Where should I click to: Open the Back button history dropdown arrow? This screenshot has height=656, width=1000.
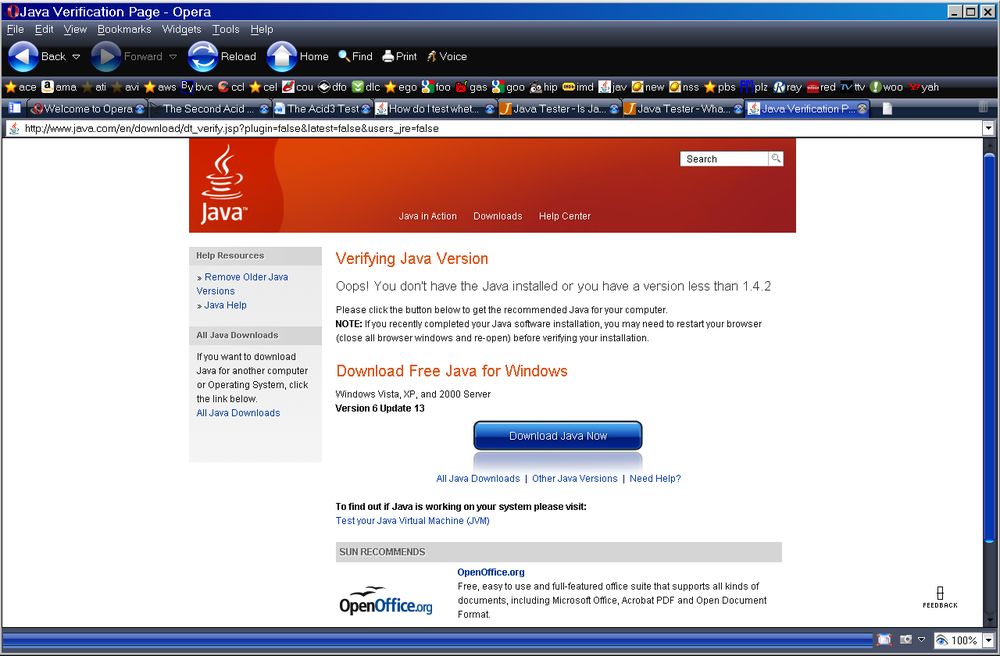[76, 57]
